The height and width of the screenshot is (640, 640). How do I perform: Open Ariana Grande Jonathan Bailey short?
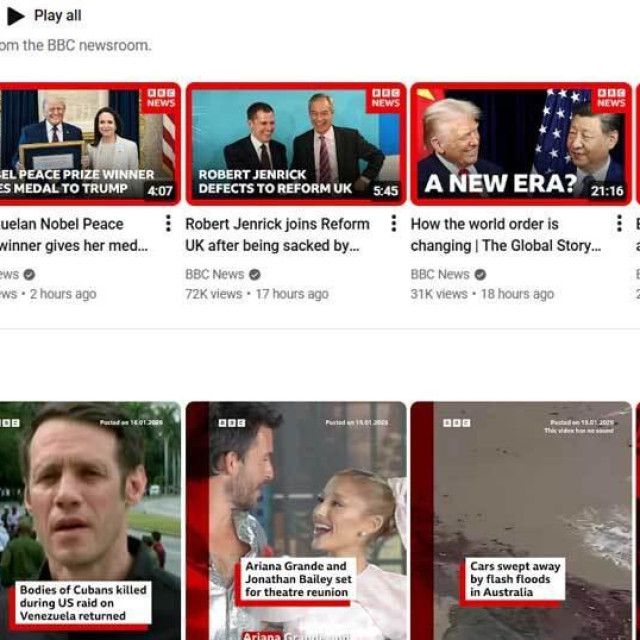pyautogui.click(x=296, y=521)
